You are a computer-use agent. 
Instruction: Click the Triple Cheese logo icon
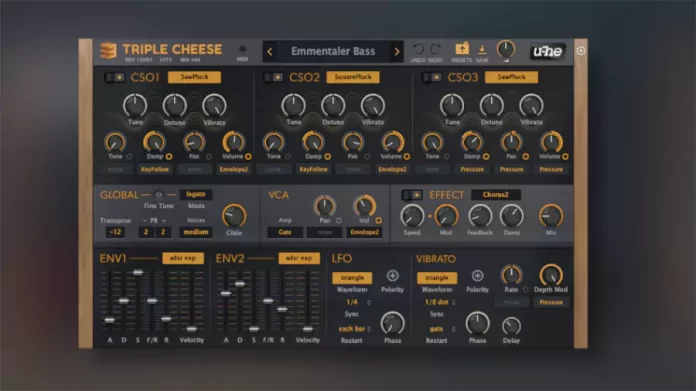pyautogui.click(x=108, y=51)
